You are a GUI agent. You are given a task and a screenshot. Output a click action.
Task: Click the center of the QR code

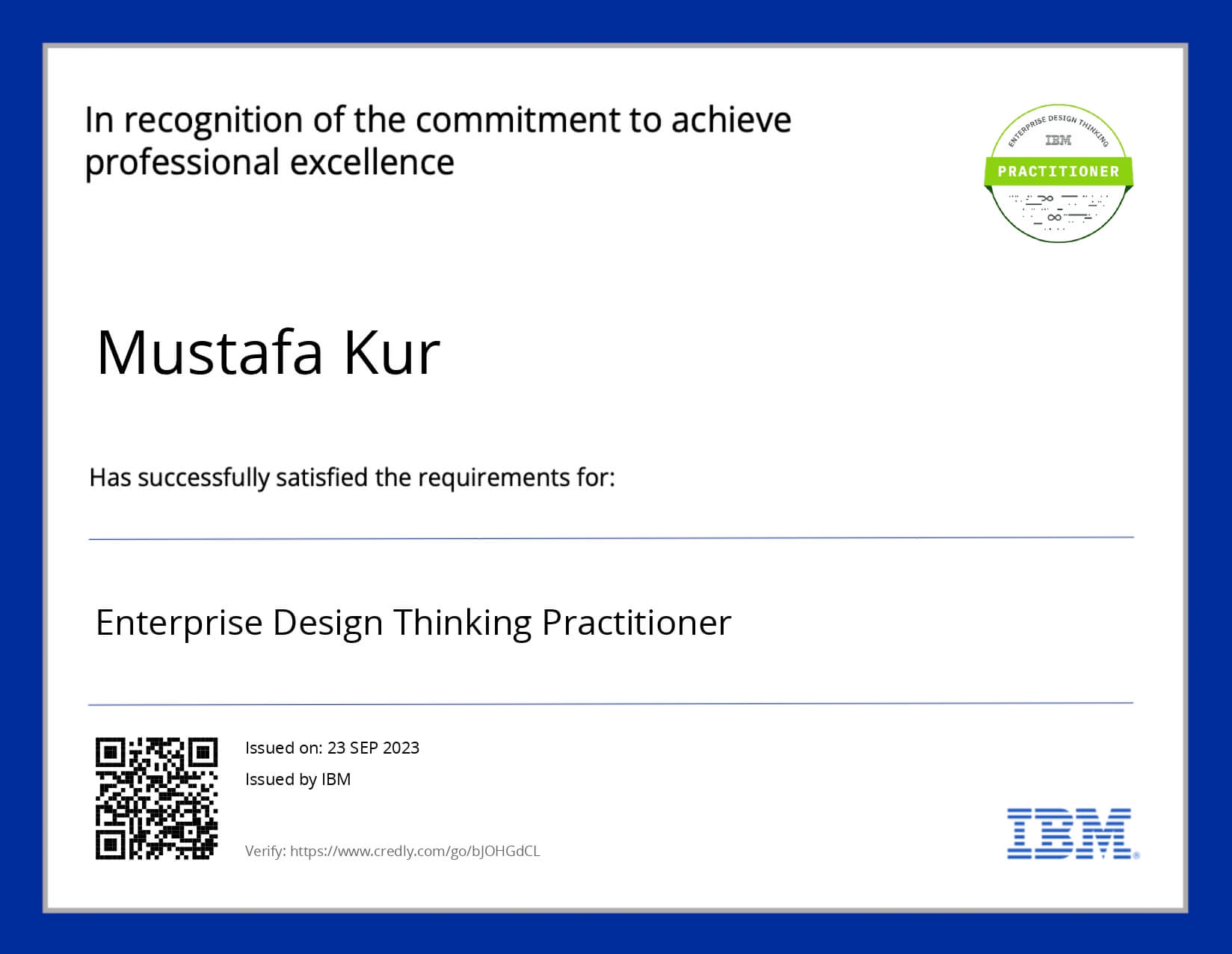click(x=157, y=798)
